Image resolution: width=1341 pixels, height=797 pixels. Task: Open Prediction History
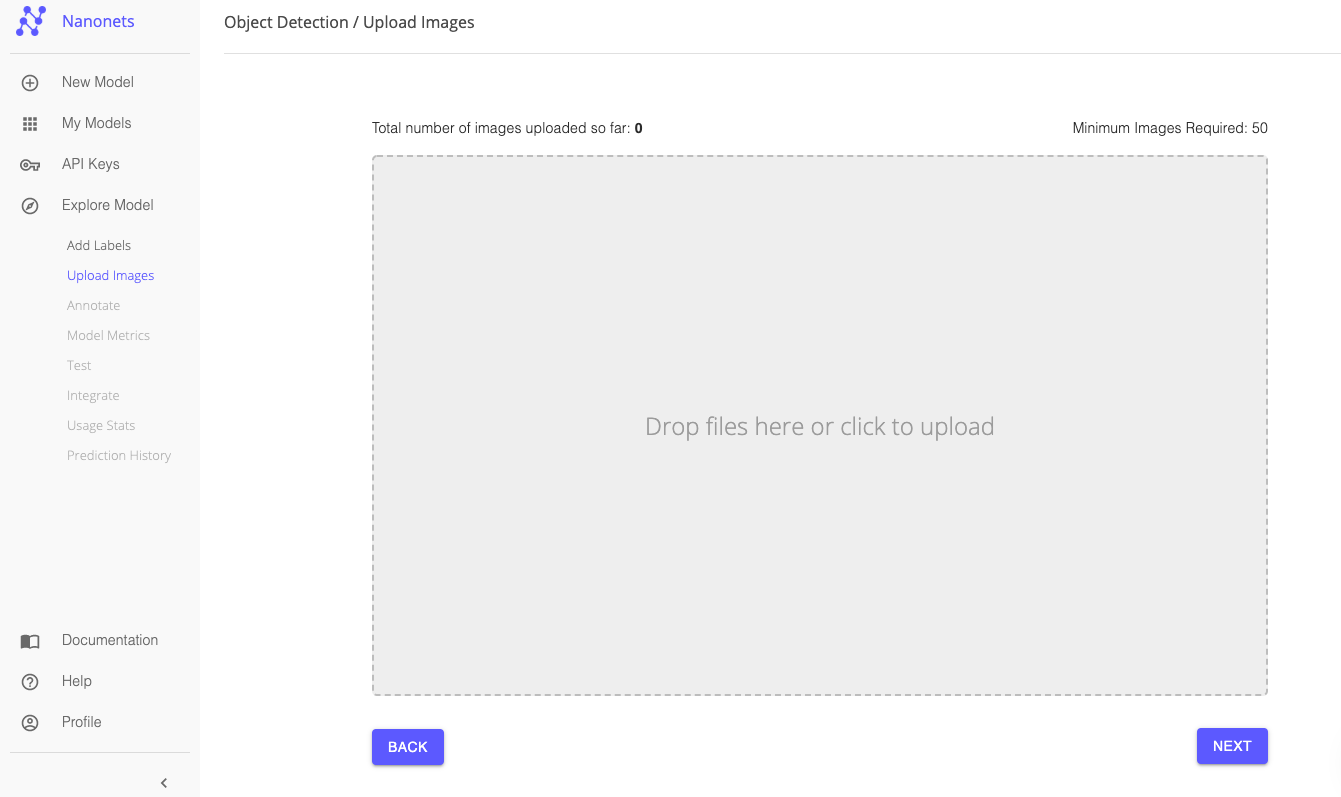click(x=119, y=455)
